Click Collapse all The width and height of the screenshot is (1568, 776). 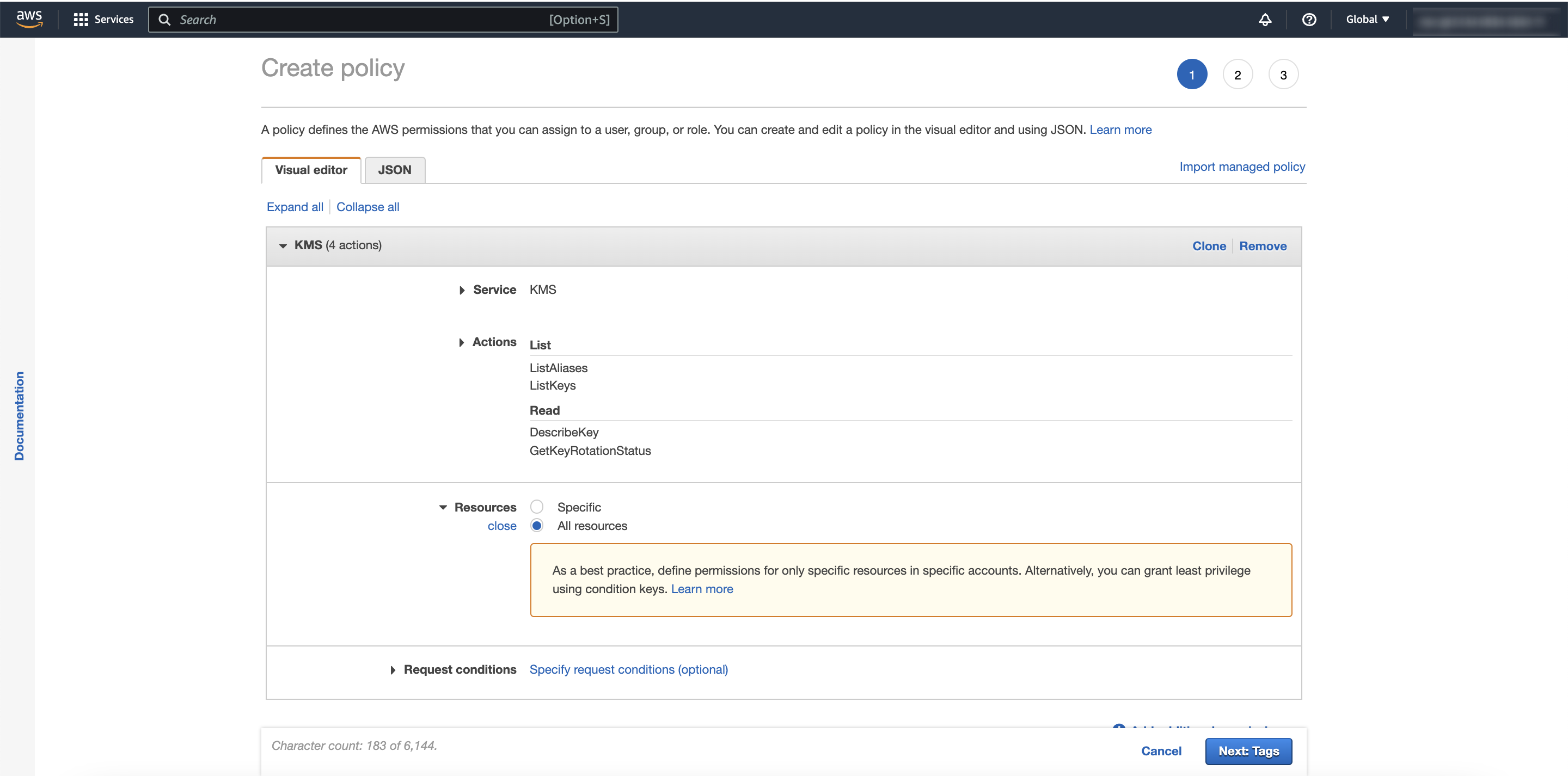pos(367,207)
